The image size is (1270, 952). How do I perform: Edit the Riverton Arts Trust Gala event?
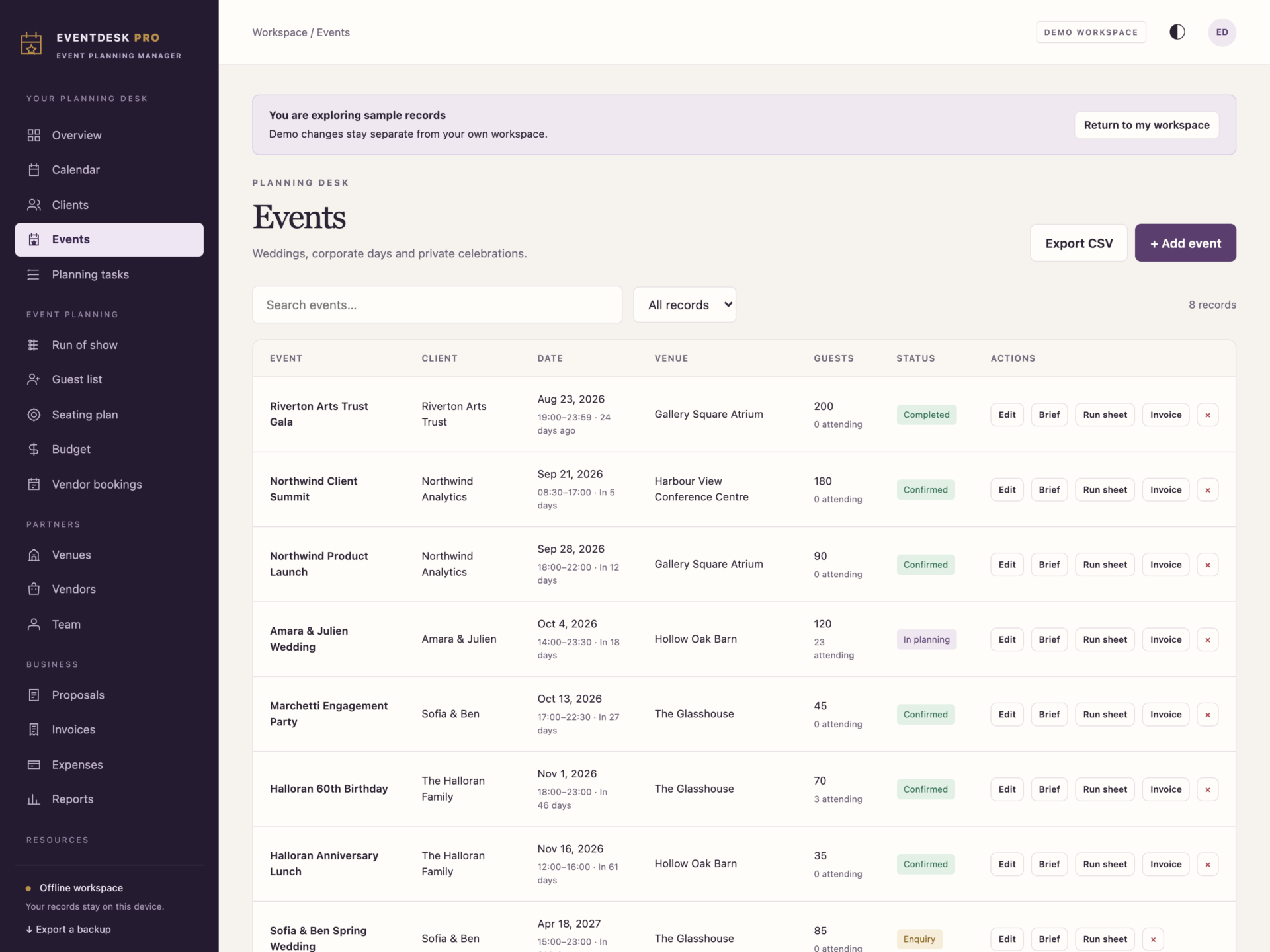point(1007,415)
